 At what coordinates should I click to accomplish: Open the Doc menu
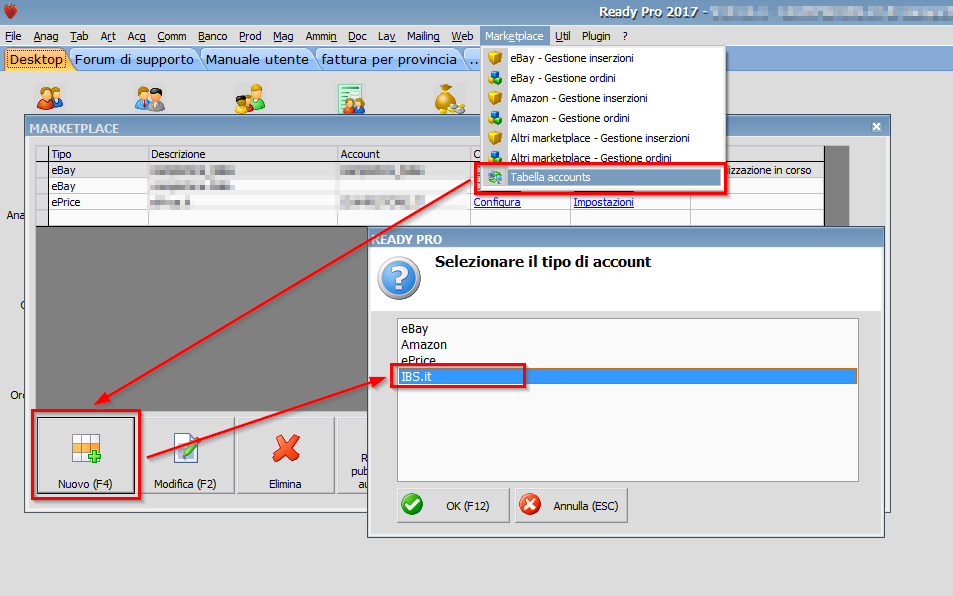(x=357, y=36)
